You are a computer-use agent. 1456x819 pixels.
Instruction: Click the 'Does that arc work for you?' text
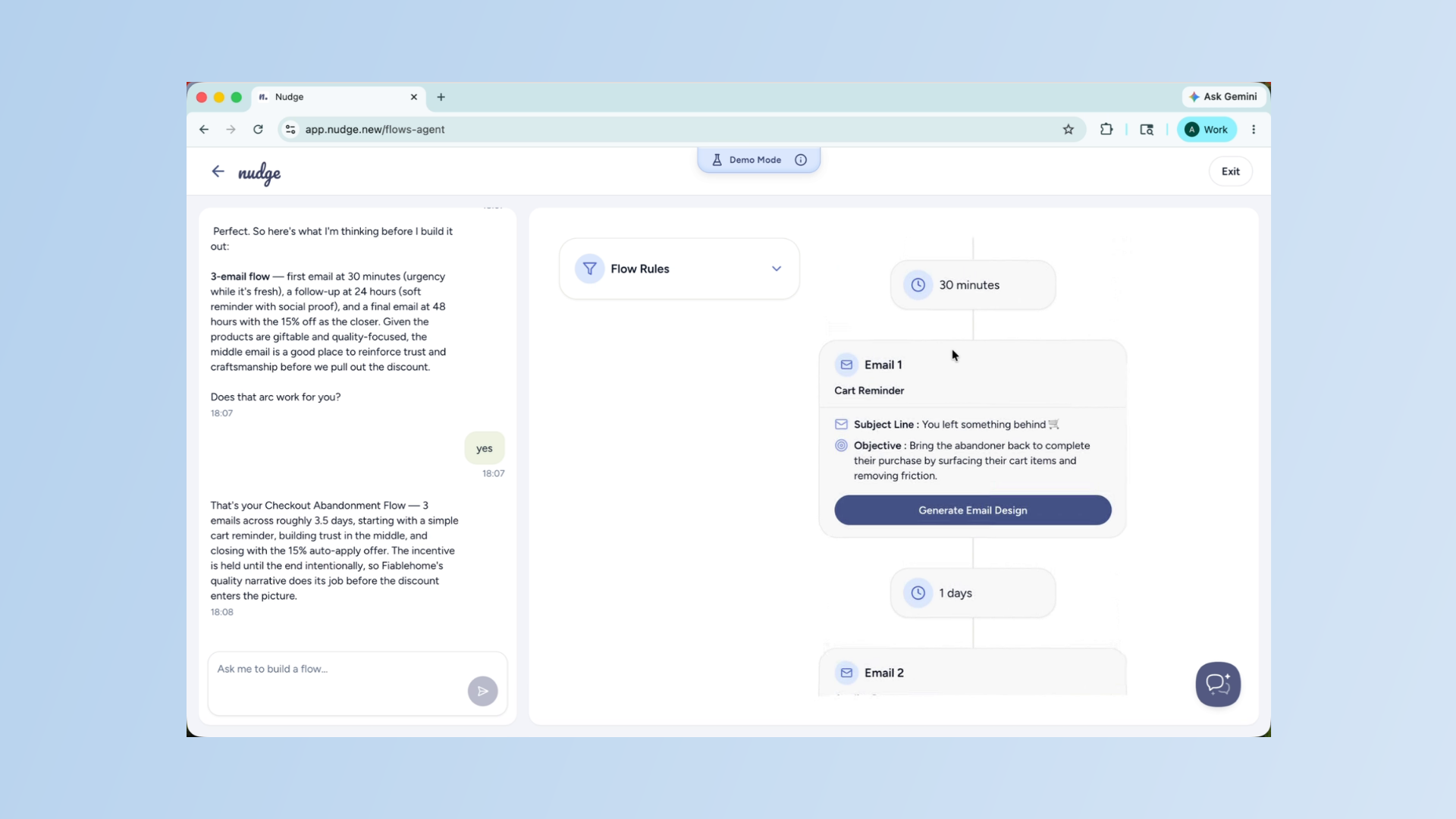[276, 397]
